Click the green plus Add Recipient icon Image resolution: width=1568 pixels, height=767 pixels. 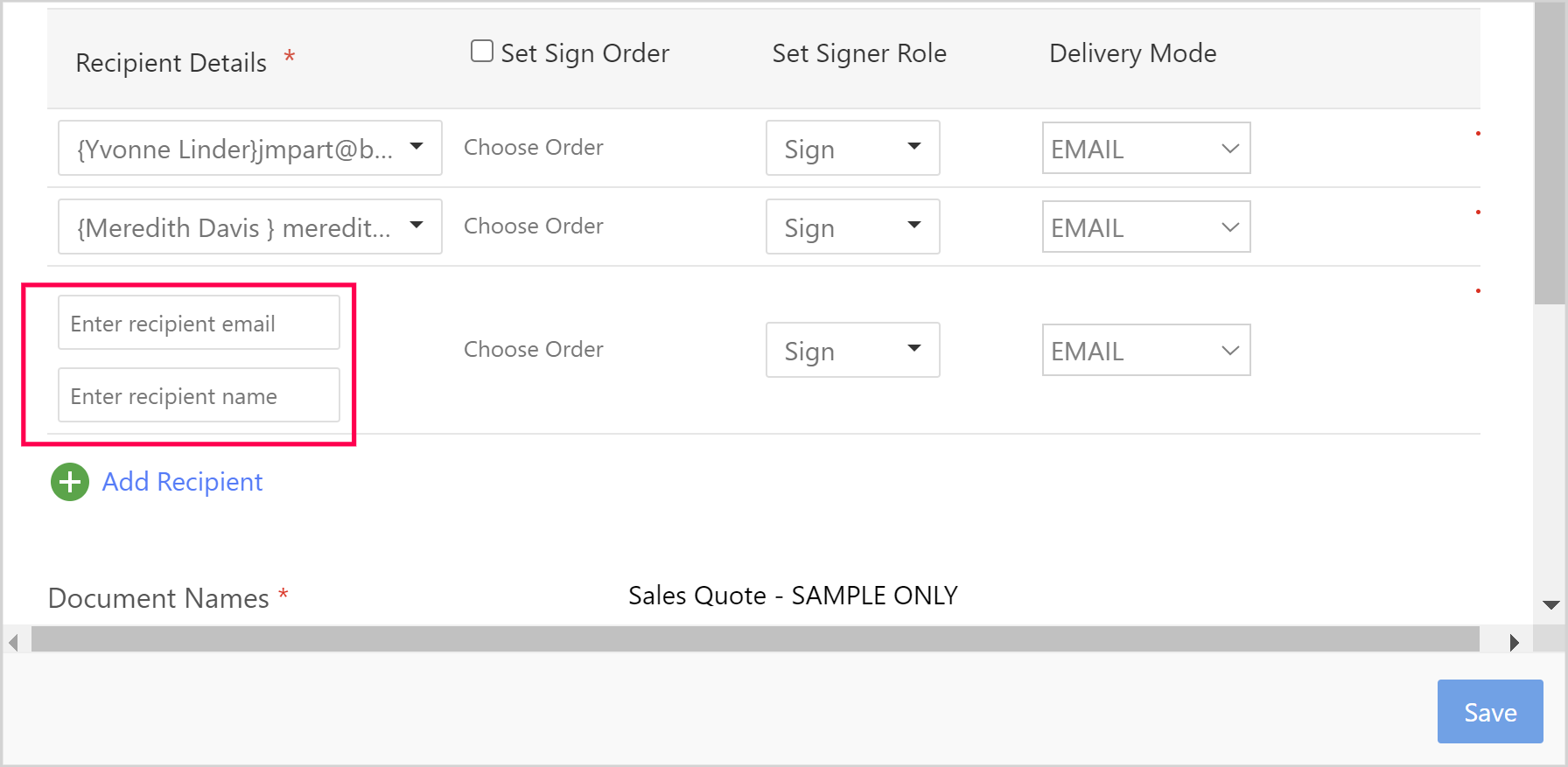pos(70,482)
